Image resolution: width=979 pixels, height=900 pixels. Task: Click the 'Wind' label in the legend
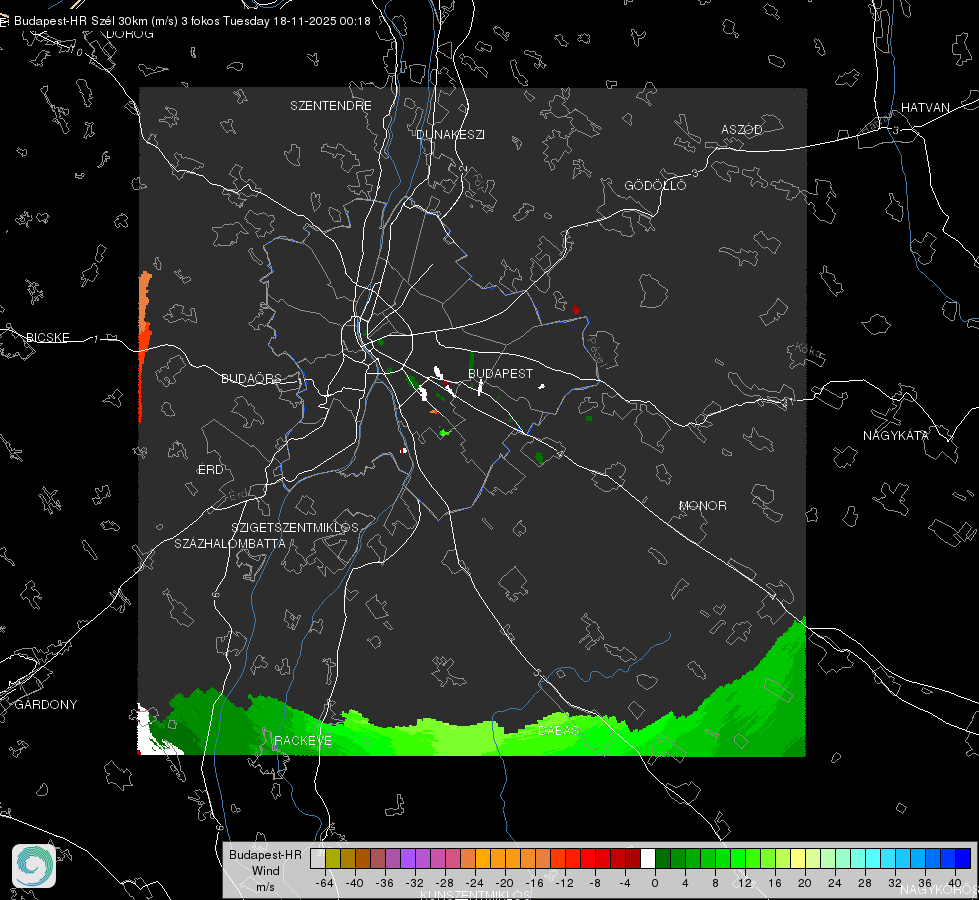[x=265, y=870]
